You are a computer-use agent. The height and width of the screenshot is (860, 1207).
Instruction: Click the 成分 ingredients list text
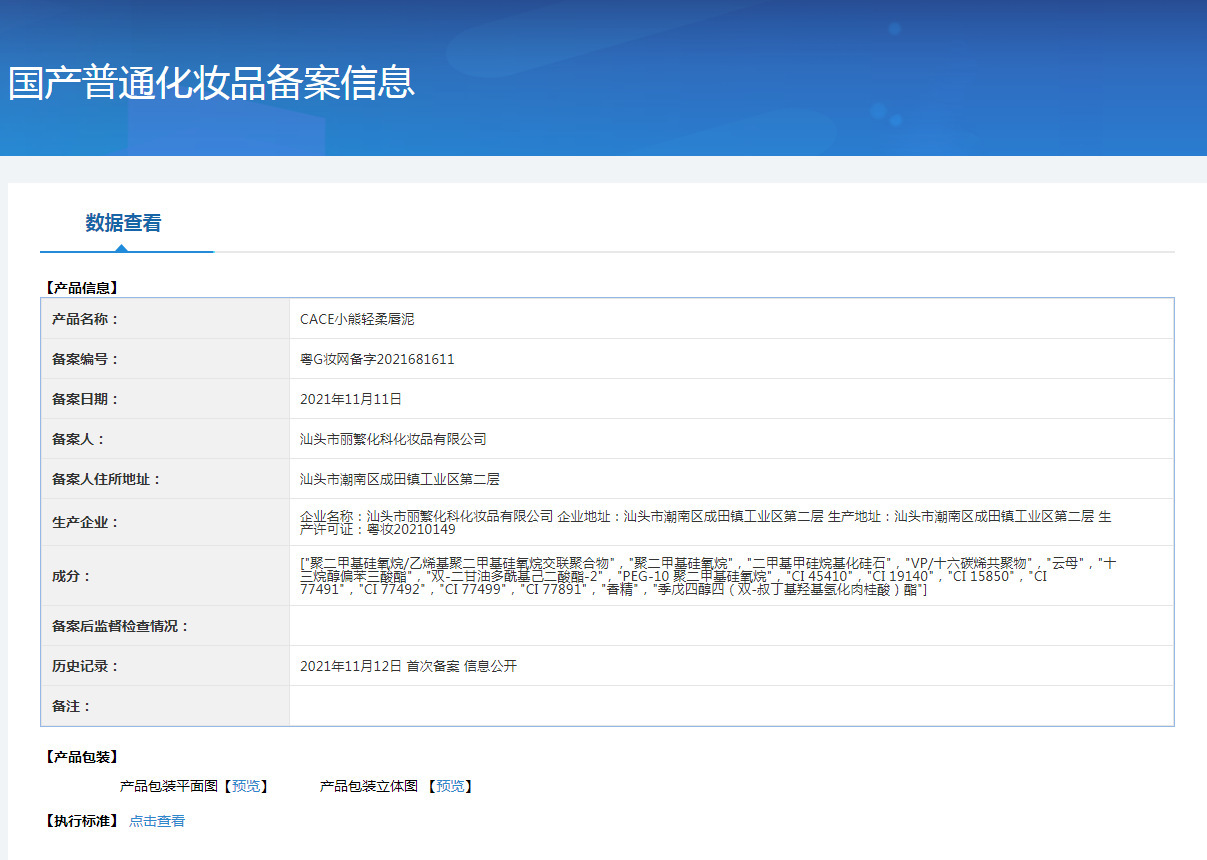click(708, 577)
